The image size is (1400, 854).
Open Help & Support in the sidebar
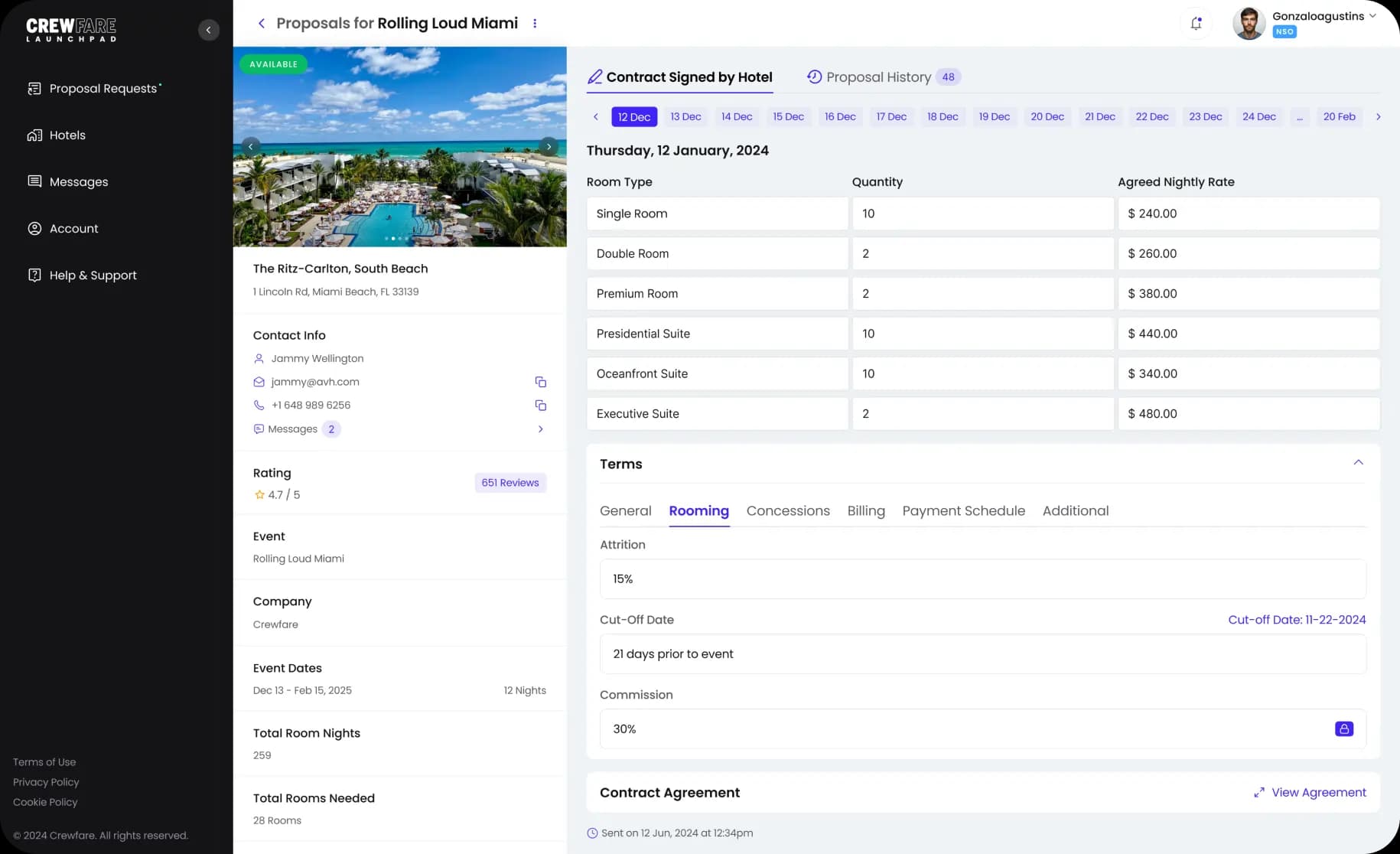82,275
